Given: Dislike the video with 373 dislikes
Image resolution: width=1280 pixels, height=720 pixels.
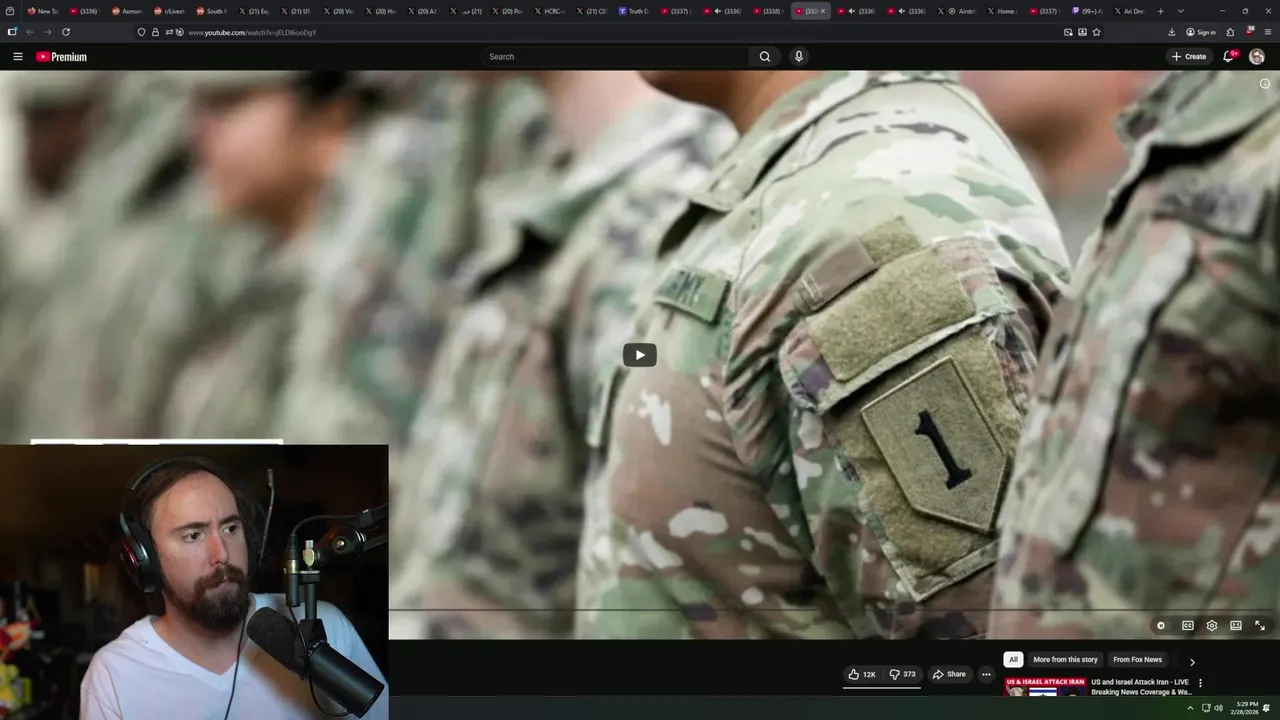Looking at the screenshot, I should 903,674.
